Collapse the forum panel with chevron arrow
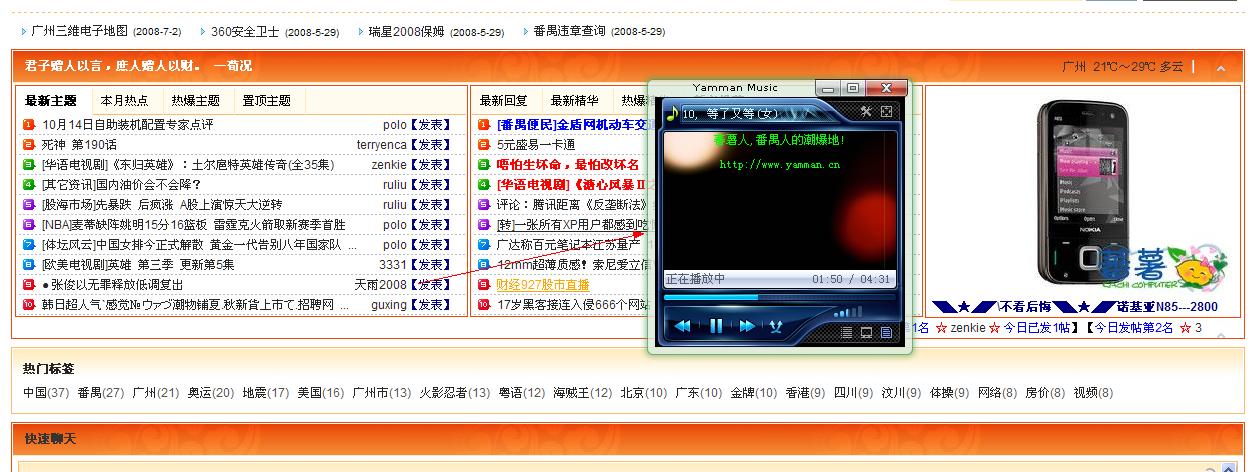1252x472 pixels. [1221, 68]
